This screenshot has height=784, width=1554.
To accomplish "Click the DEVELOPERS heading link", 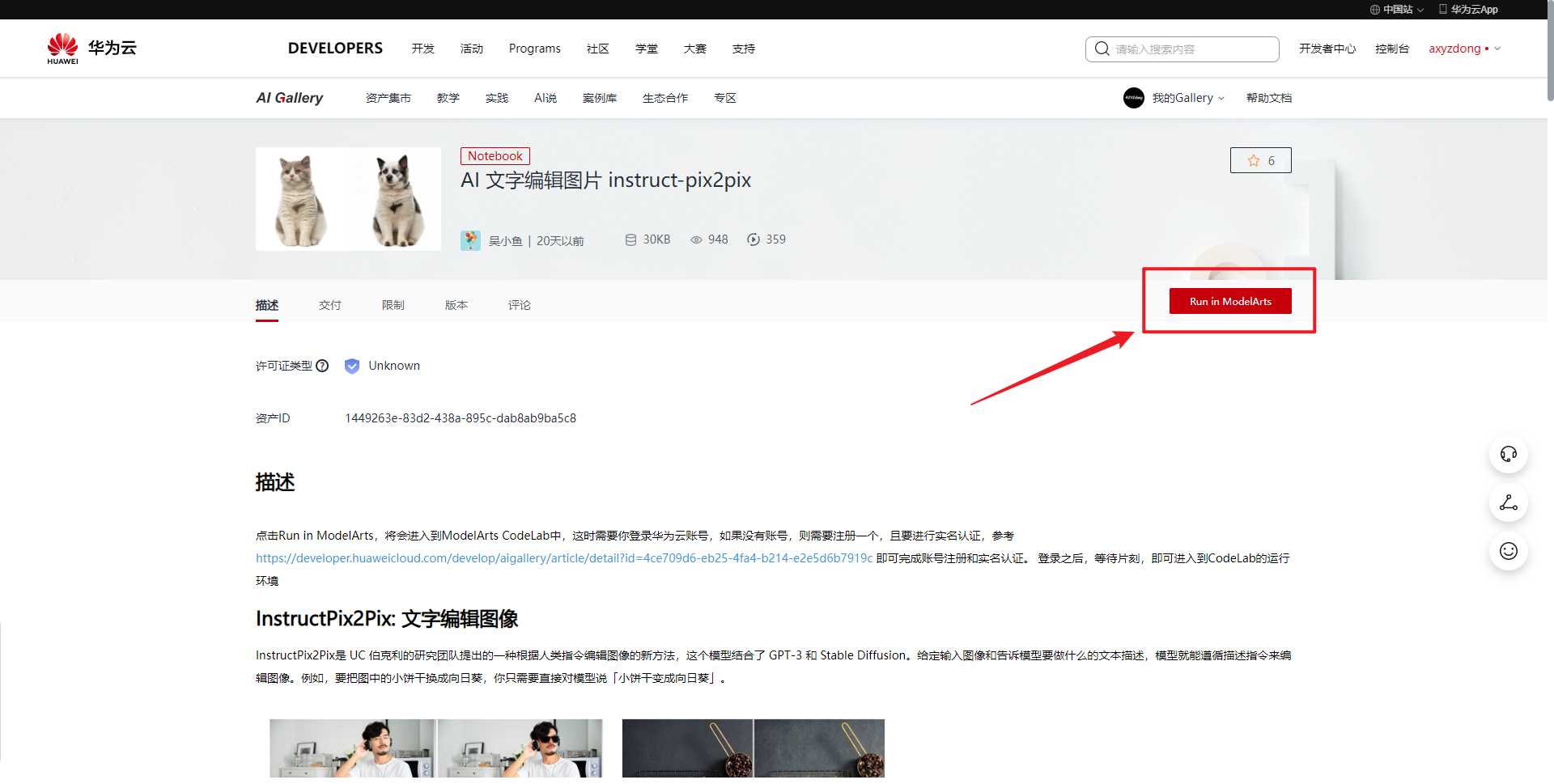I will pyautogui.click(x=335, y=49).
